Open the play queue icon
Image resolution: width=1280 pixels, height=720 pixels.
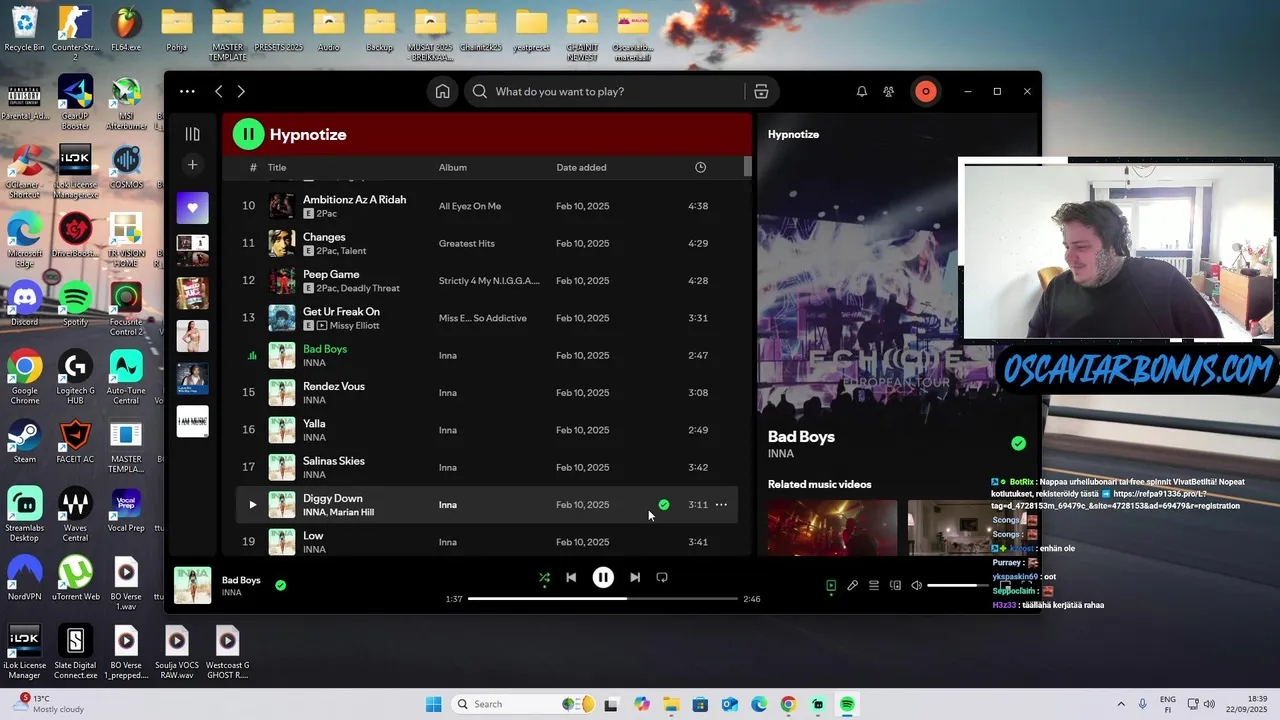(x=874, y=585)
